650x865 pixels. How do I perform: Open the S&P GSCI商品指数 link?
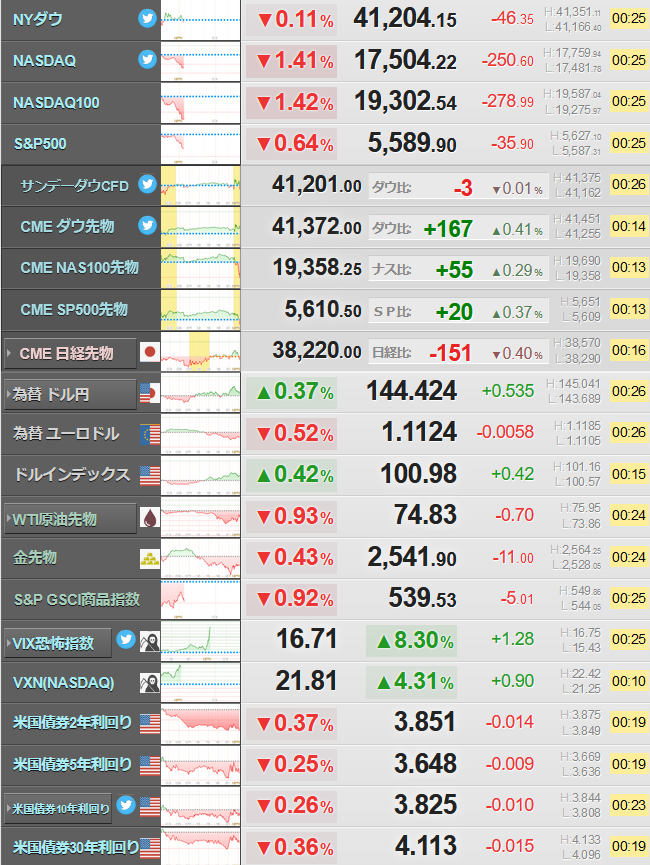(77, 599)
